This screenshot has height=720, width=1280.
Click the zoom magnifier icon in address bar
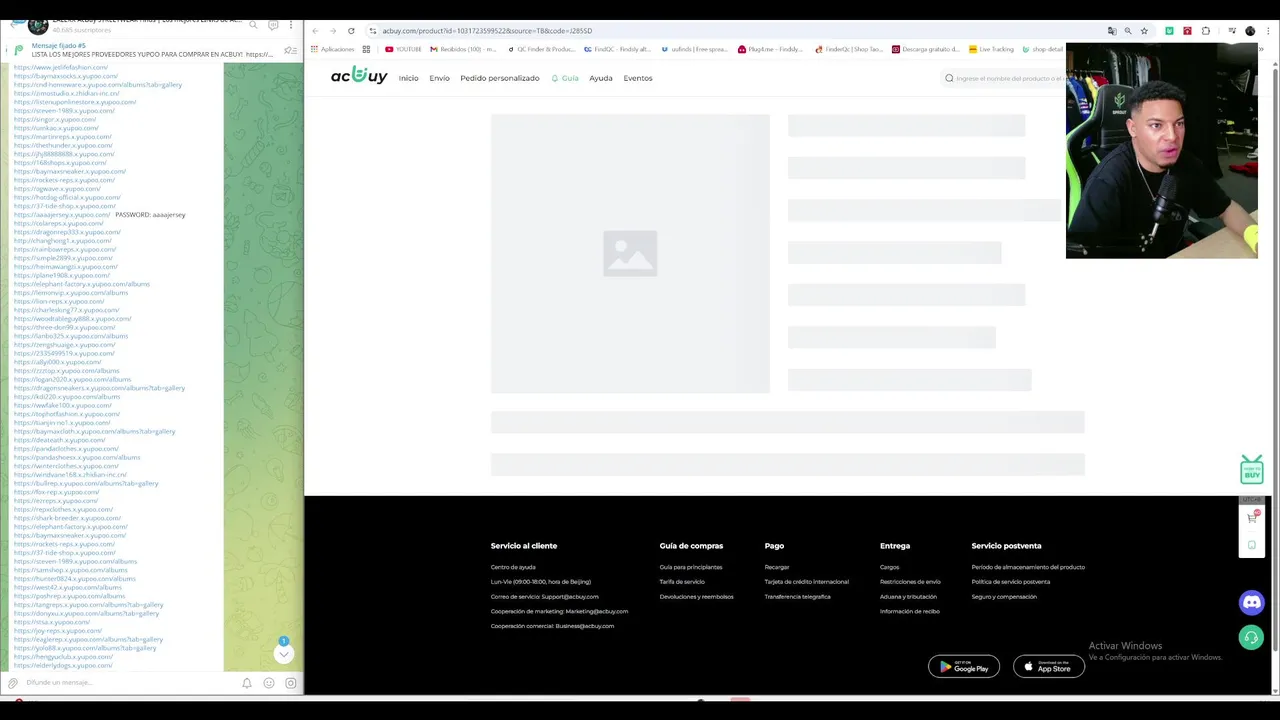tap(1128, 31)
